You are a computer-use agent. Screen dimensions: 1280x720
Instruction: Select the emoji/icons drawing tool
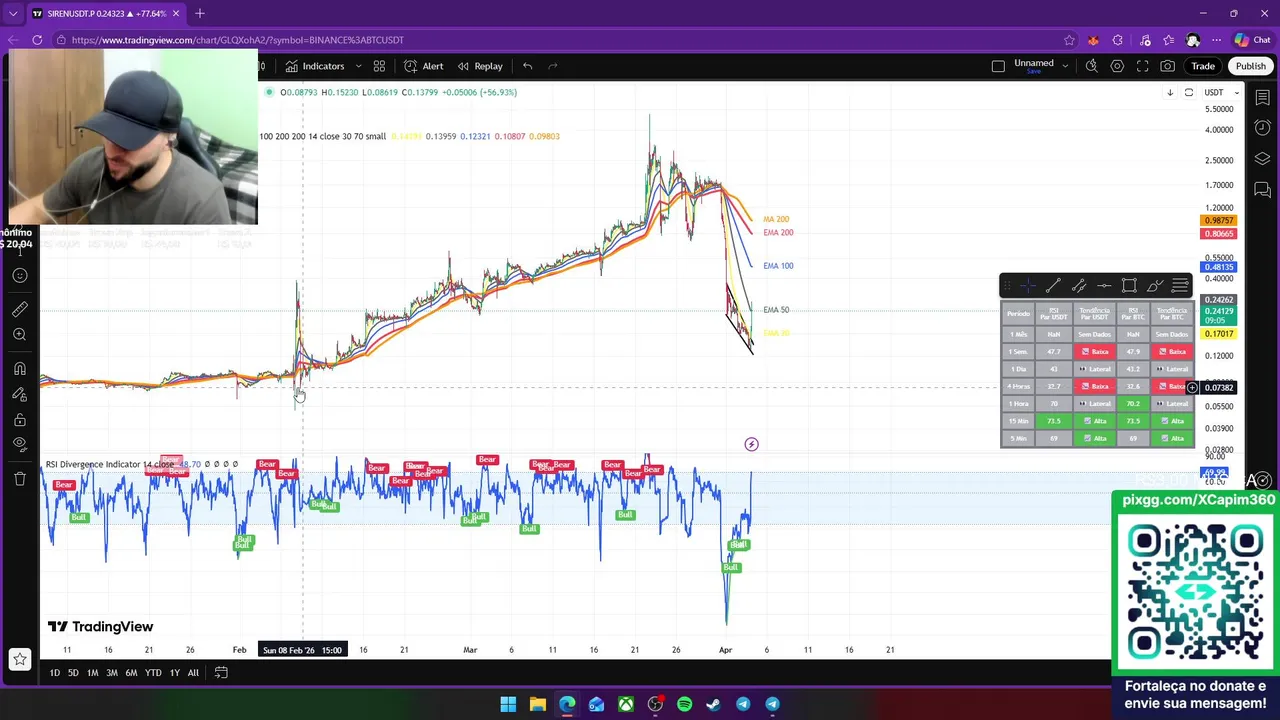(19, 276)
